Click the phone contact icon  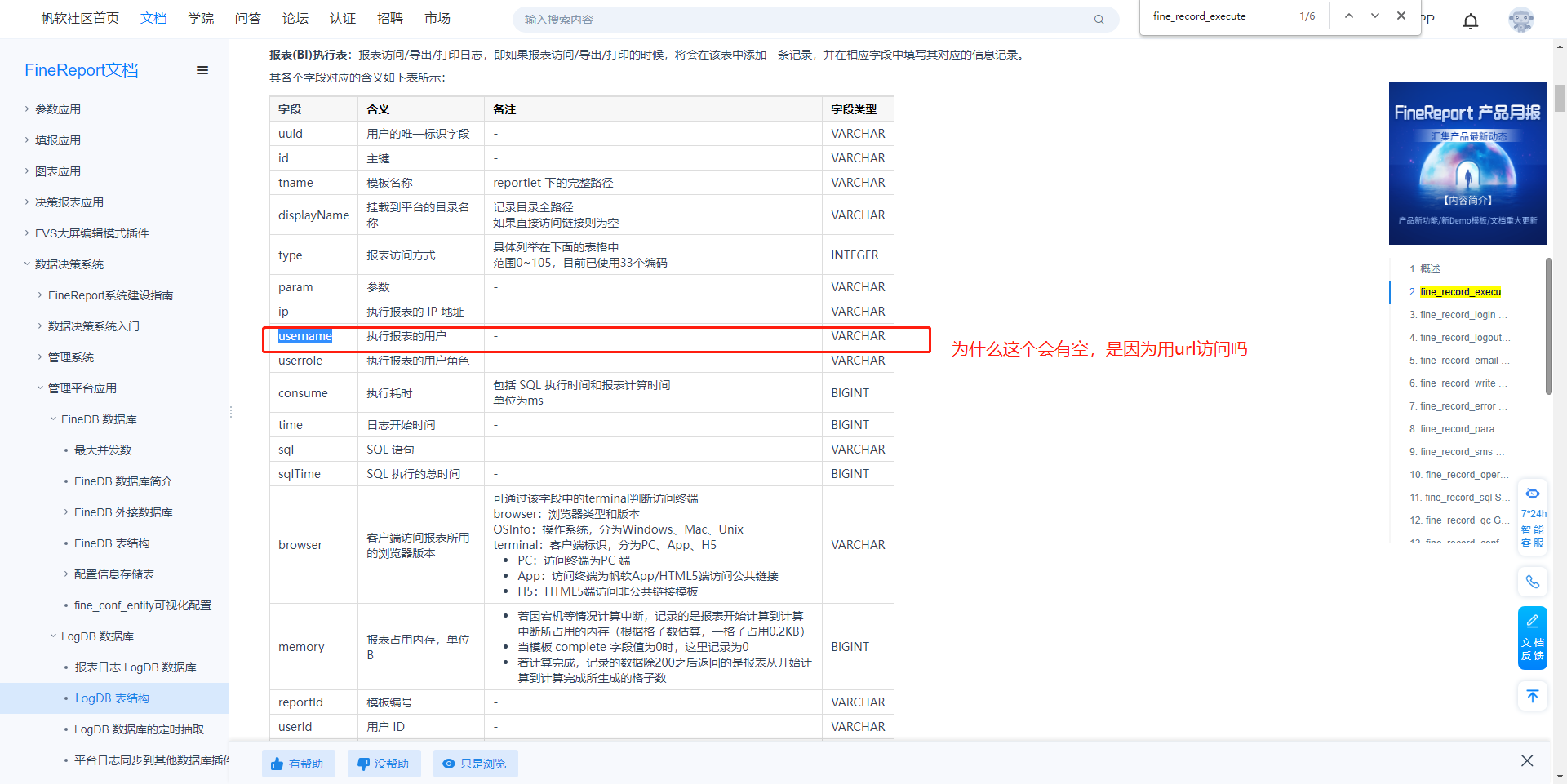(1533, 582)
